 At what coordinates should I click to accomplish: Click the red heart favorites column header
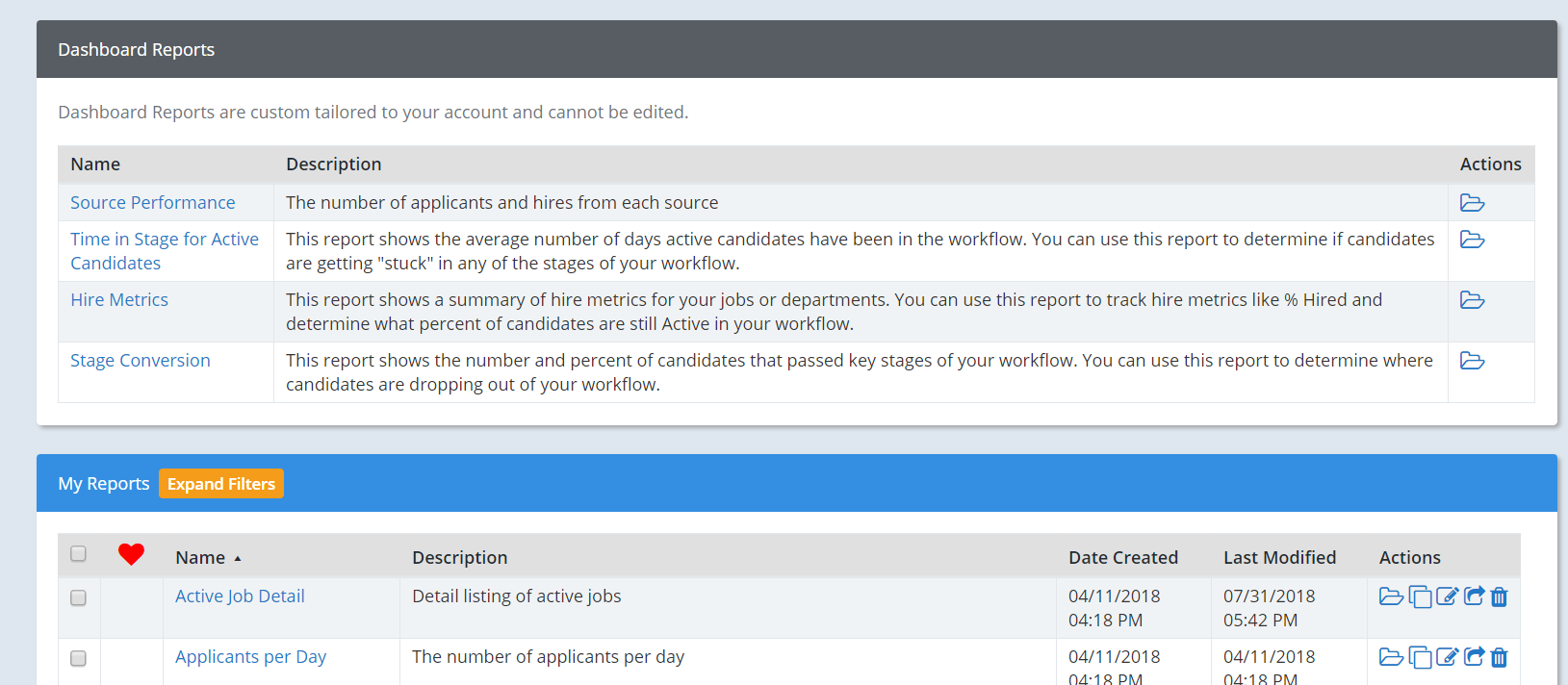[x=131, y=554]
